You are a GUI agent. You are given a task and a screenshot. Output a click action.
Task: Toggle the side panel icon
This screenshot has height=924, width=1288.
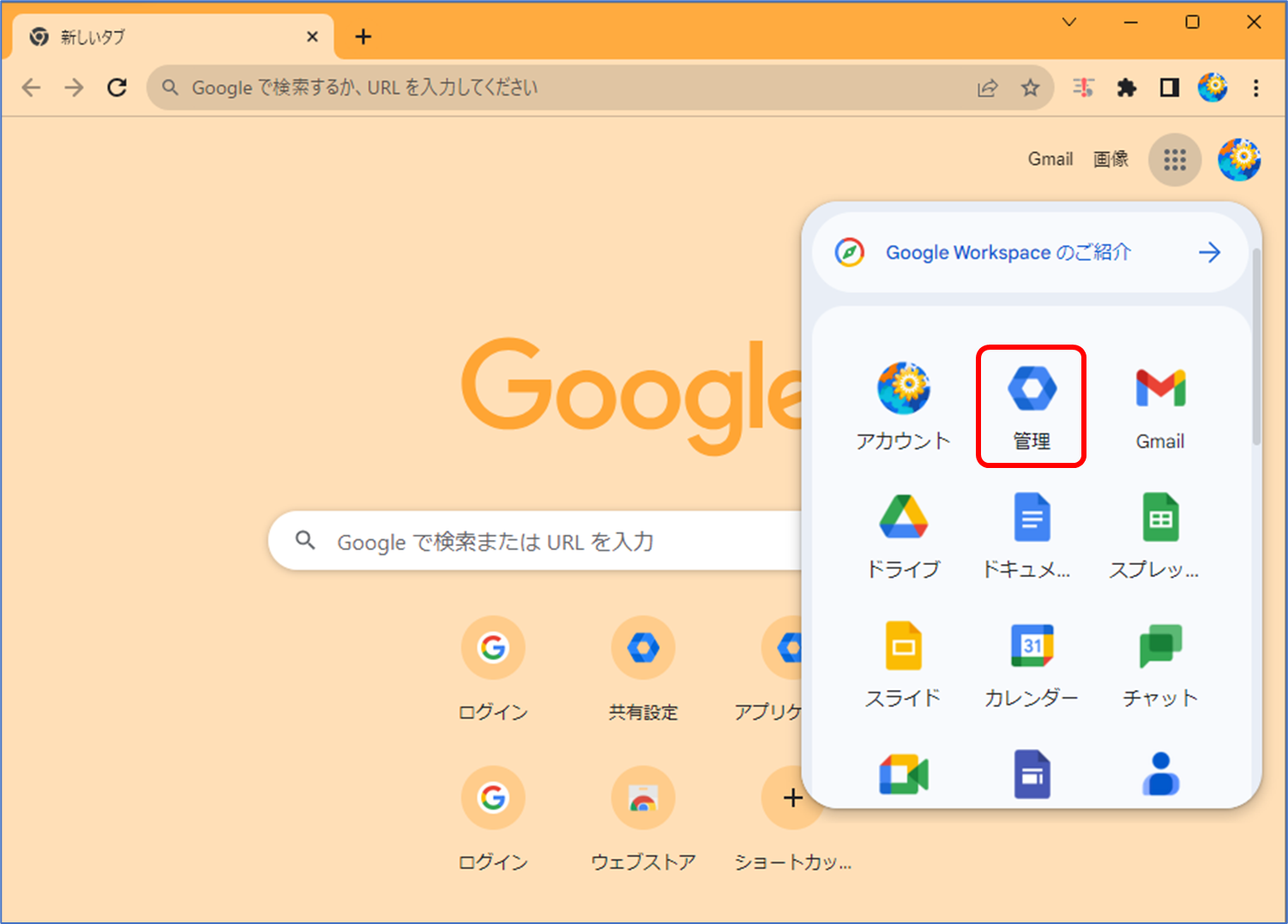click(1170, 87)
